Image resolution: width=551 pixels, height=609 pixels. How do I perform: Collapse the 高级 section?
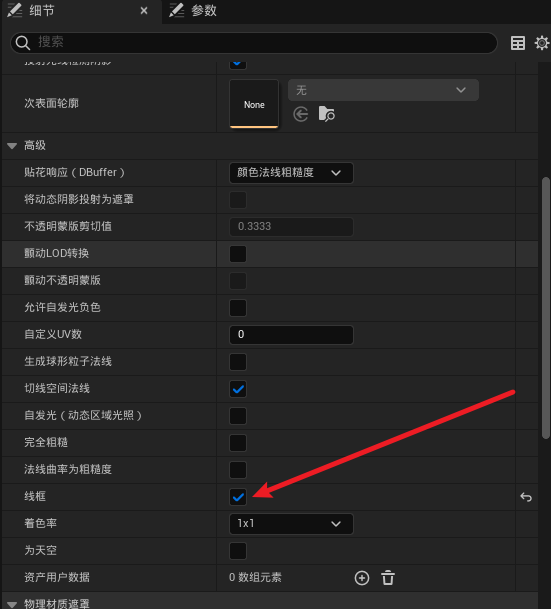12,146
